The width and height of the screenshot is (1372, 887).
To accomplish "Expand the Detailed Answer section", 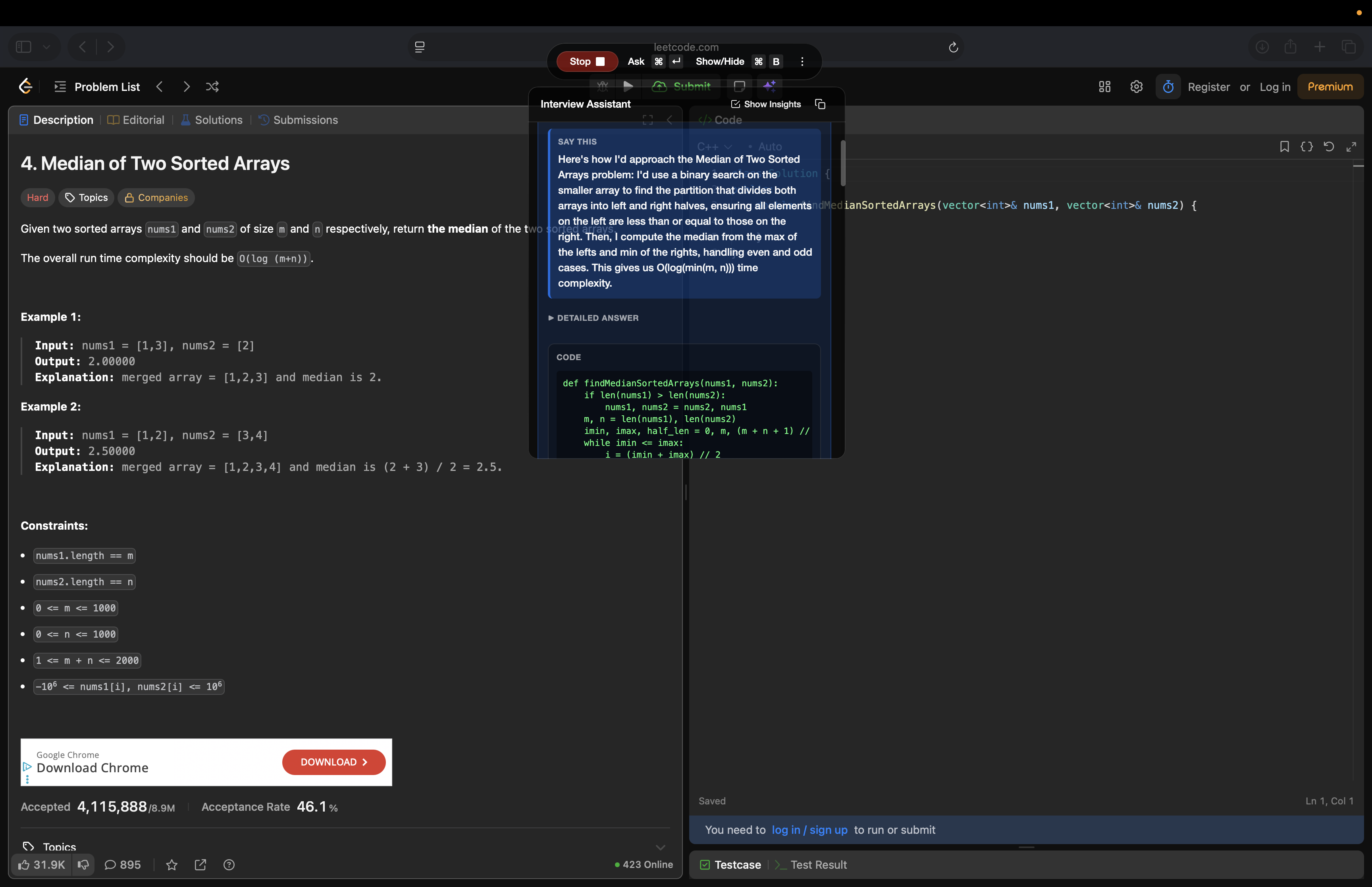I will (593, 317).
